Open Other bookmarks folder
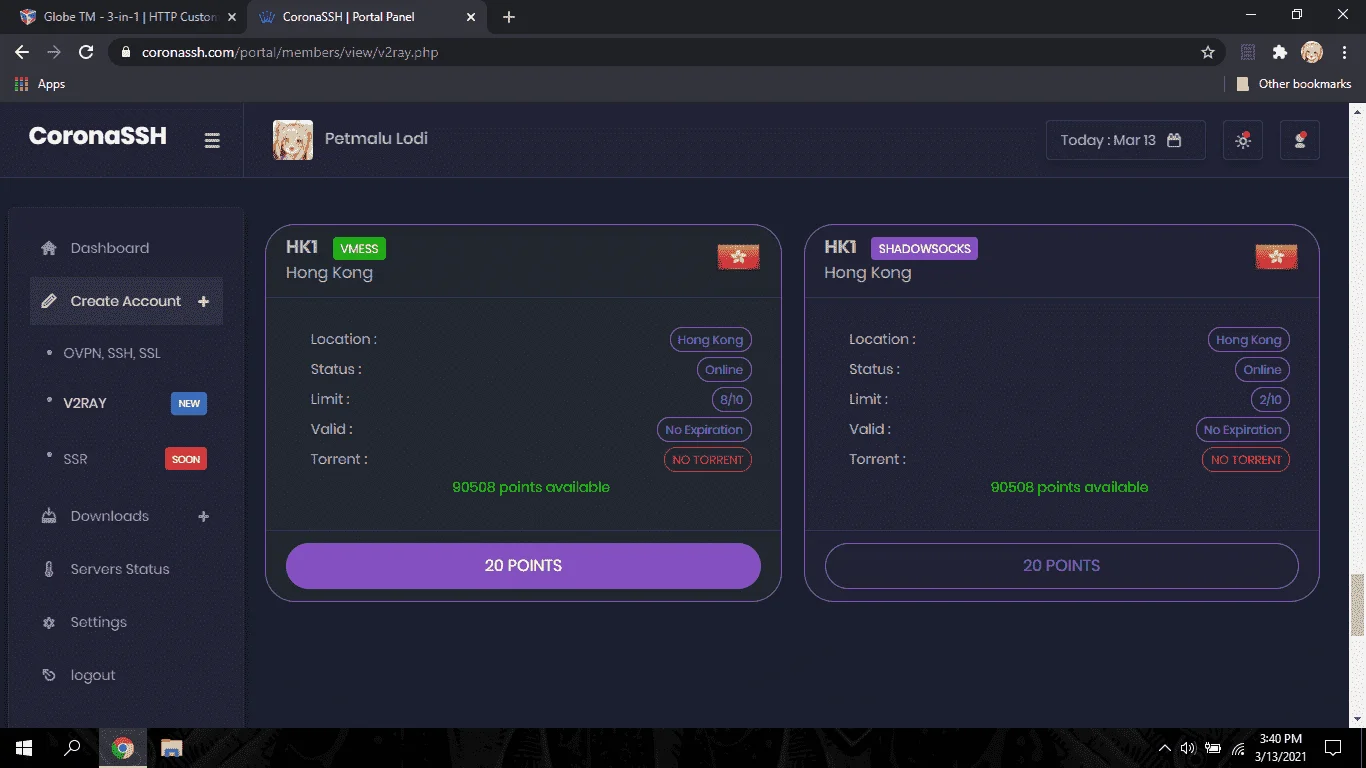 pos(1294,84)
